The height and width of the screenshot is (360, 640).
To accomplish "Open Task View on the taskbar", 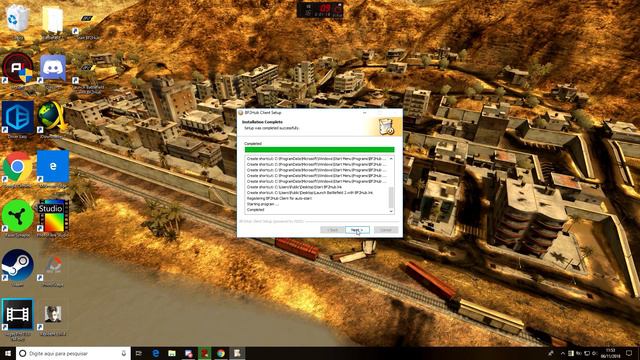I will 139,353.
